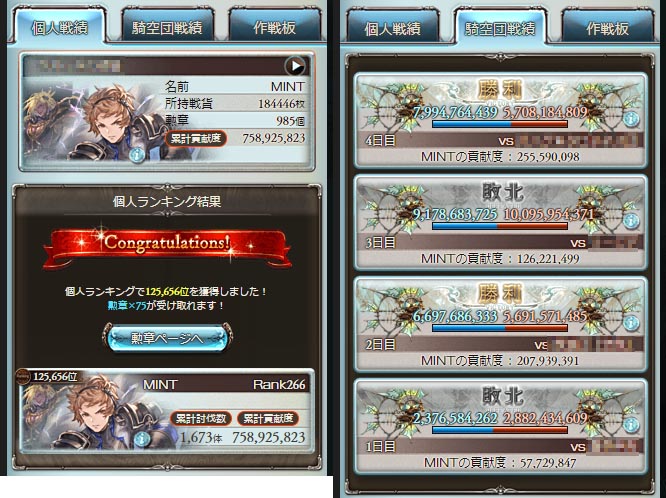
Task: Select the left panel's 個人戦績 tab
Action: [x=59, y=28]
